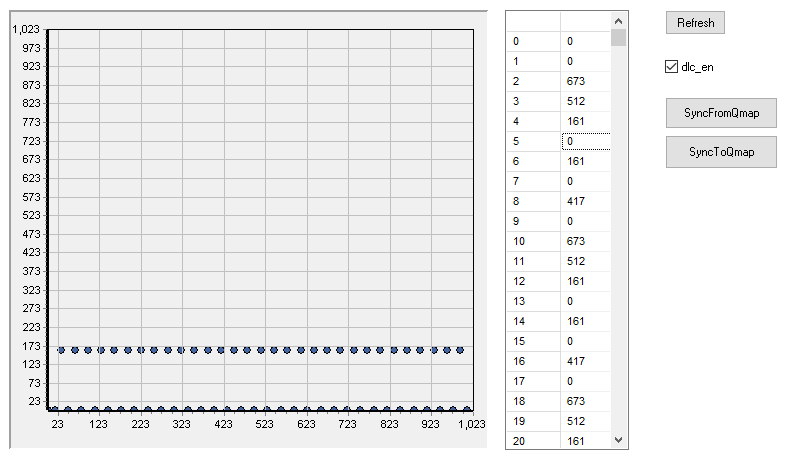
Task: Click index cell 12 in the table
Action: tap(533, 281)
